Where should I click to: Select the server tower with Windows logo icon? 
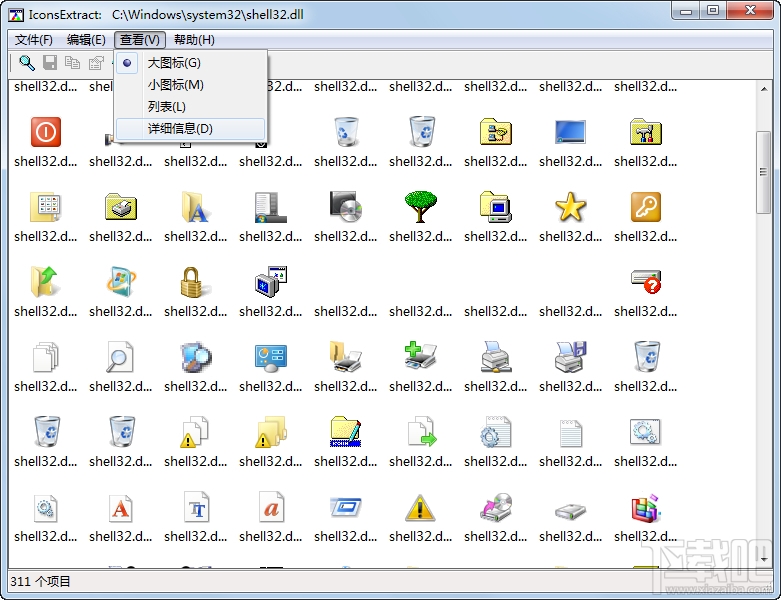tap(270, 207)
